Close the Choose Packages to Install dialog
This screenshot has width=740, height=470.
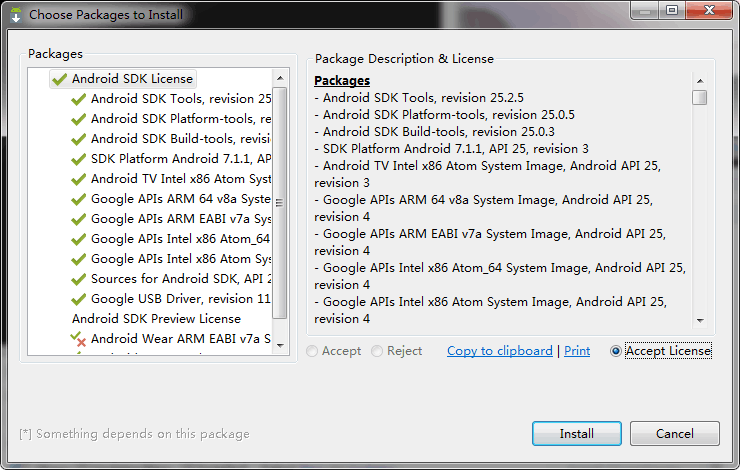709,10
